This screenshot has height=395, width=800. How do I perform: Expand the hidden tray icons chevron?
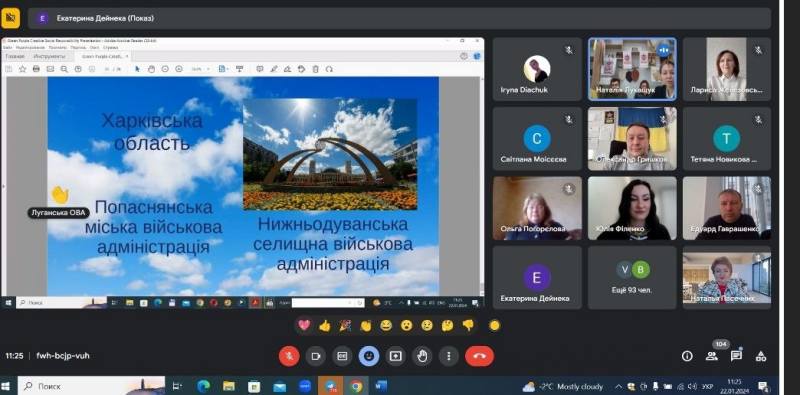tap(618, 386)
